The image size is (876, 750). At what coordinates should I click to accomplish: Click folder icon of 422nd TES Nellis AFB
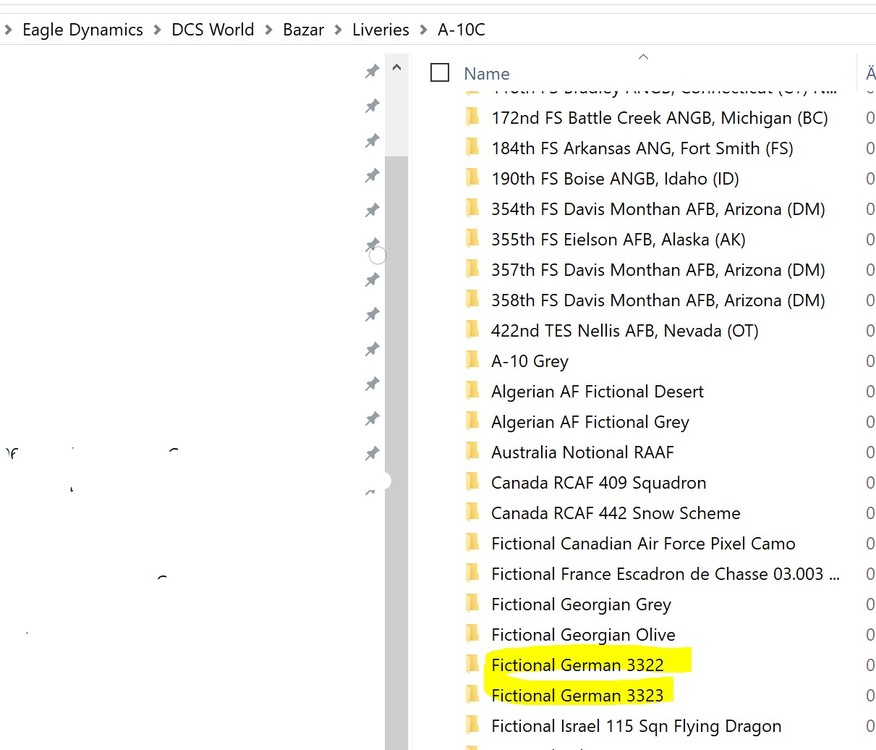tap(472, 330)
